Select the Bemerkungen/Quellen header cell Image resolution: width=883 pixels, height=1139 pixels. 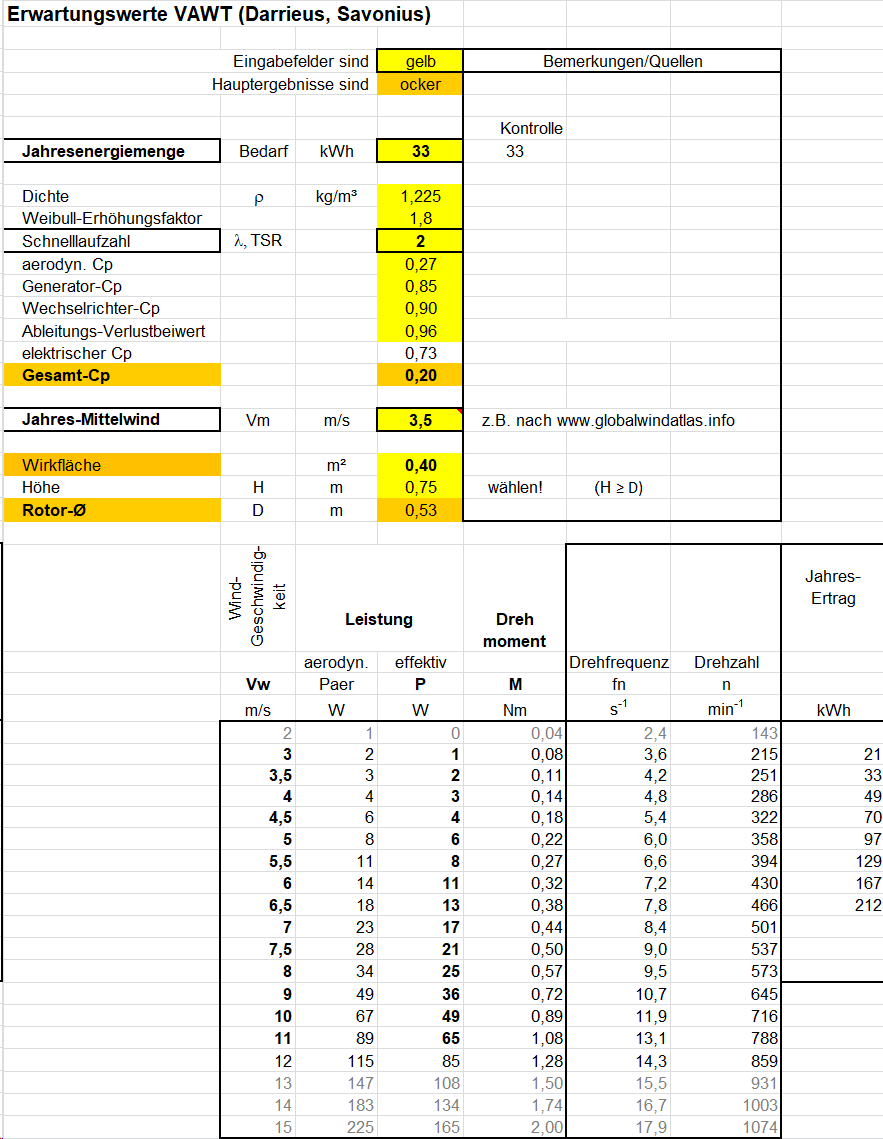(x=622, y=62)
